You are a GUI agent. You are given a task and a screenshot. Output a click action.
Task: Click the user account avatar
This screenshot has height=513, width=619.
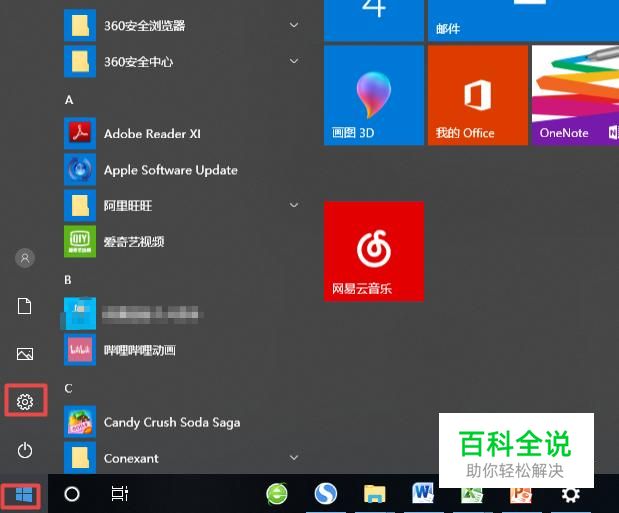[25, 258]
